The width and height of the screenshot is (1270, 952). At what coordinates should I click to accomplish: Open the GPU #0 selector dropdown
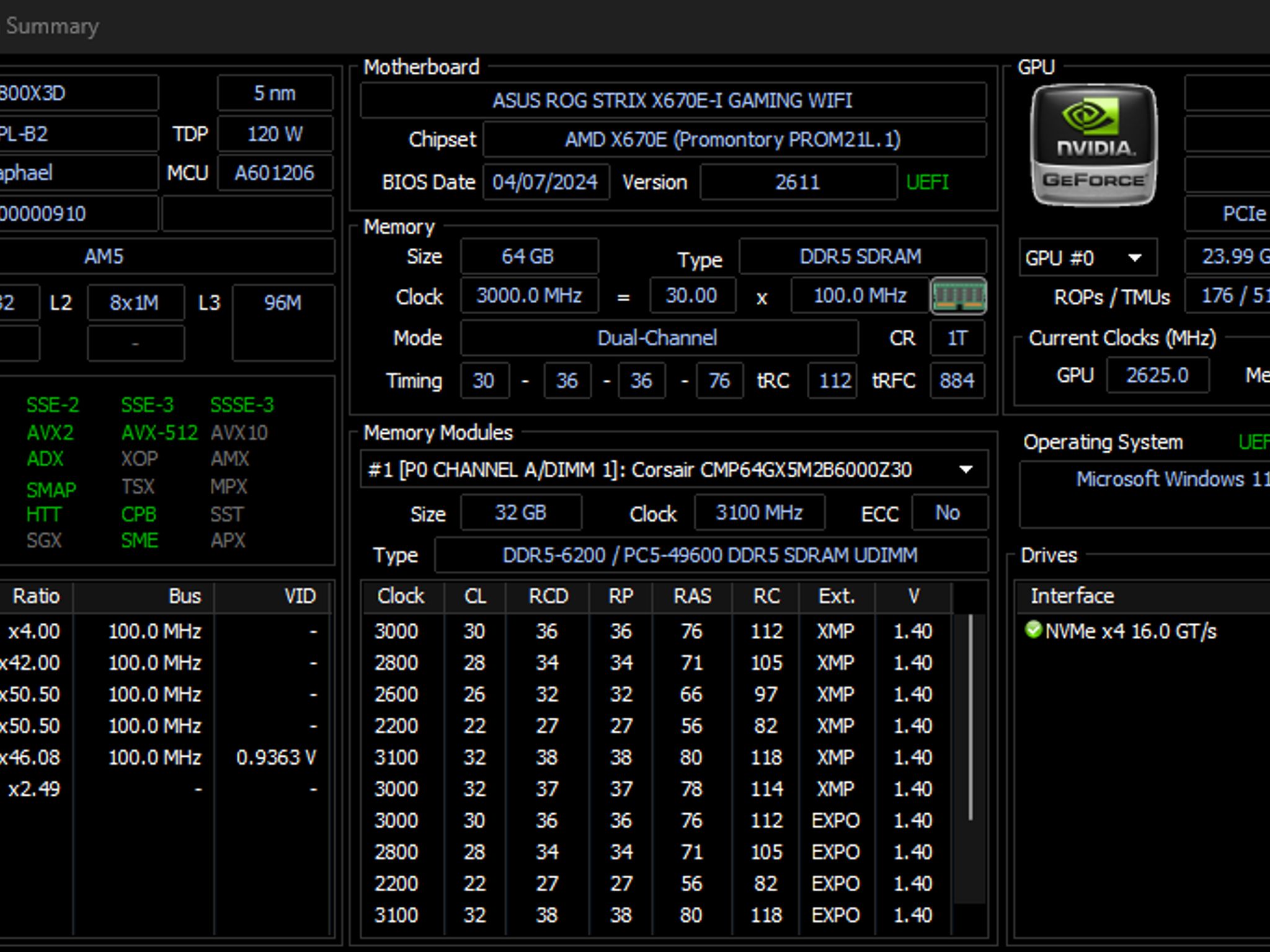(x=1087, y=257)
